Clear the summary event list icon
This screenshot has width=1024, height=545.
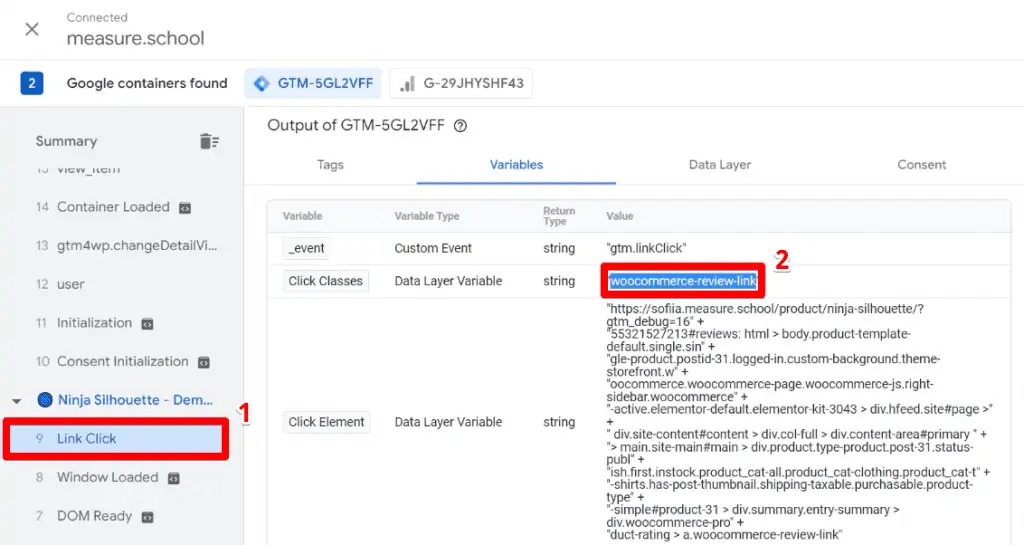(209, 141)
